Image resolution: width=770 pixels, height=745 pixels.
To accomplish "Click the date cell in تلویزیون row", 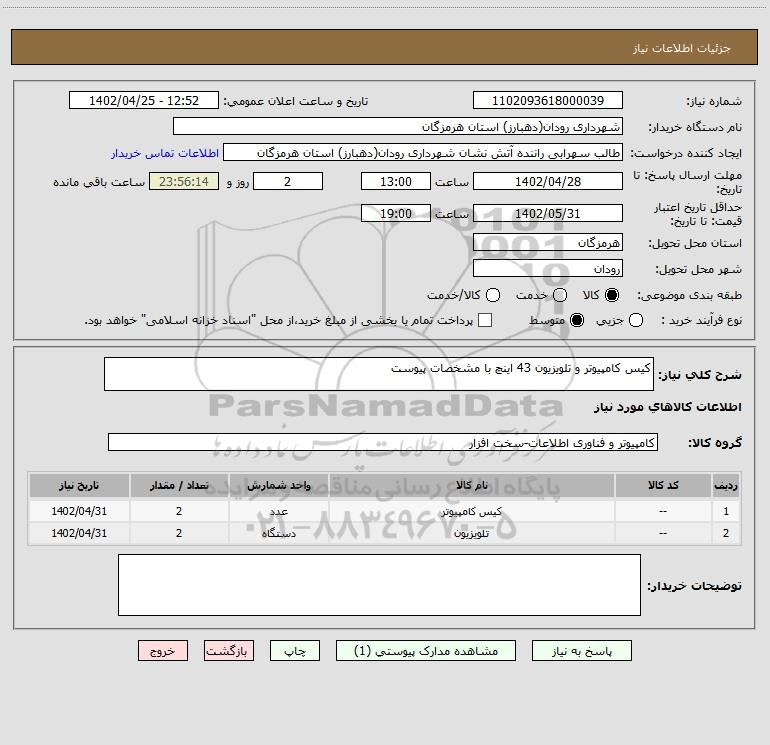I will click(x=79, y=533).
